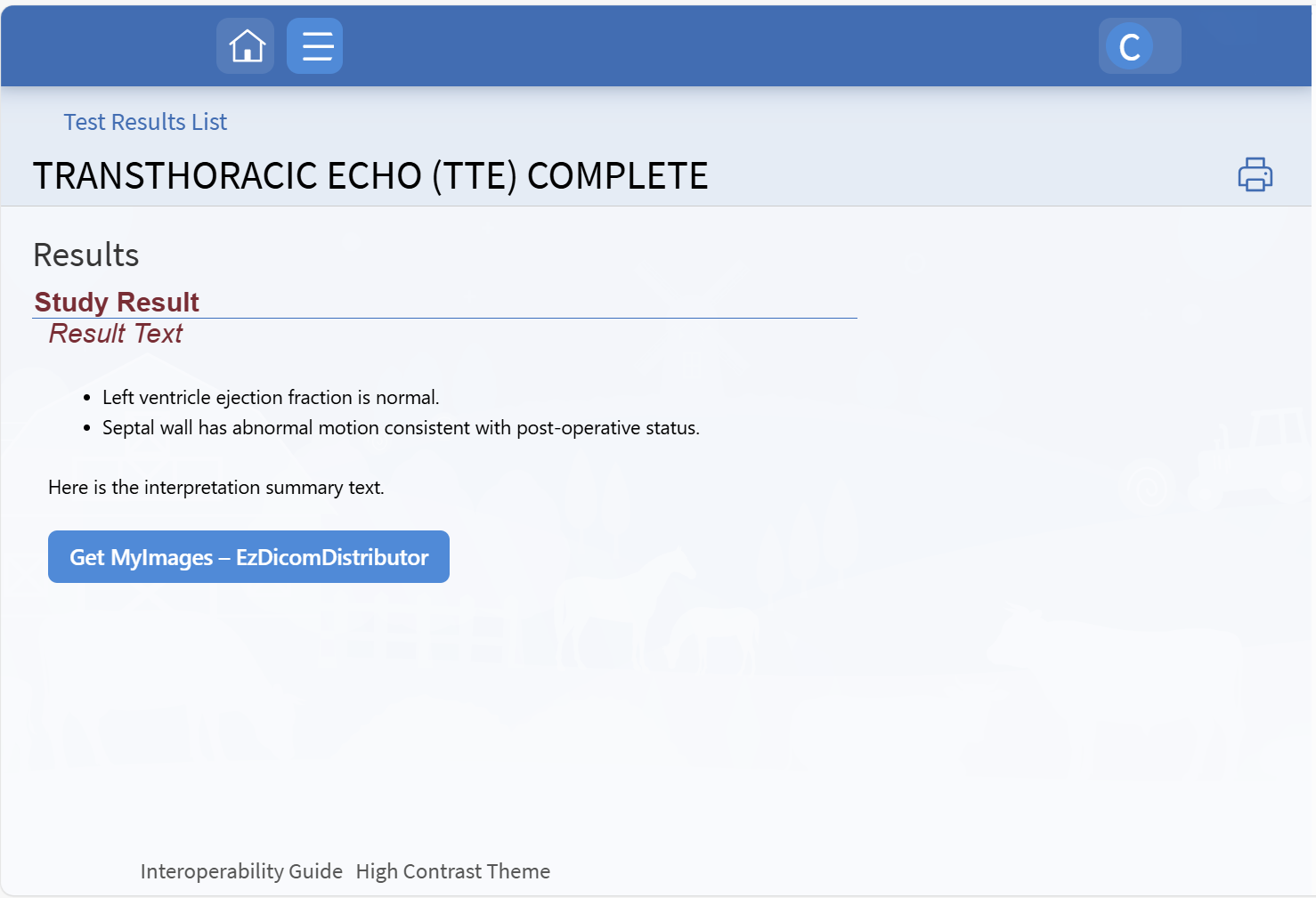This screenshot has height=898, width=1316.
Task: Click the Result Text subheading
Action: [x=116, y=334]
